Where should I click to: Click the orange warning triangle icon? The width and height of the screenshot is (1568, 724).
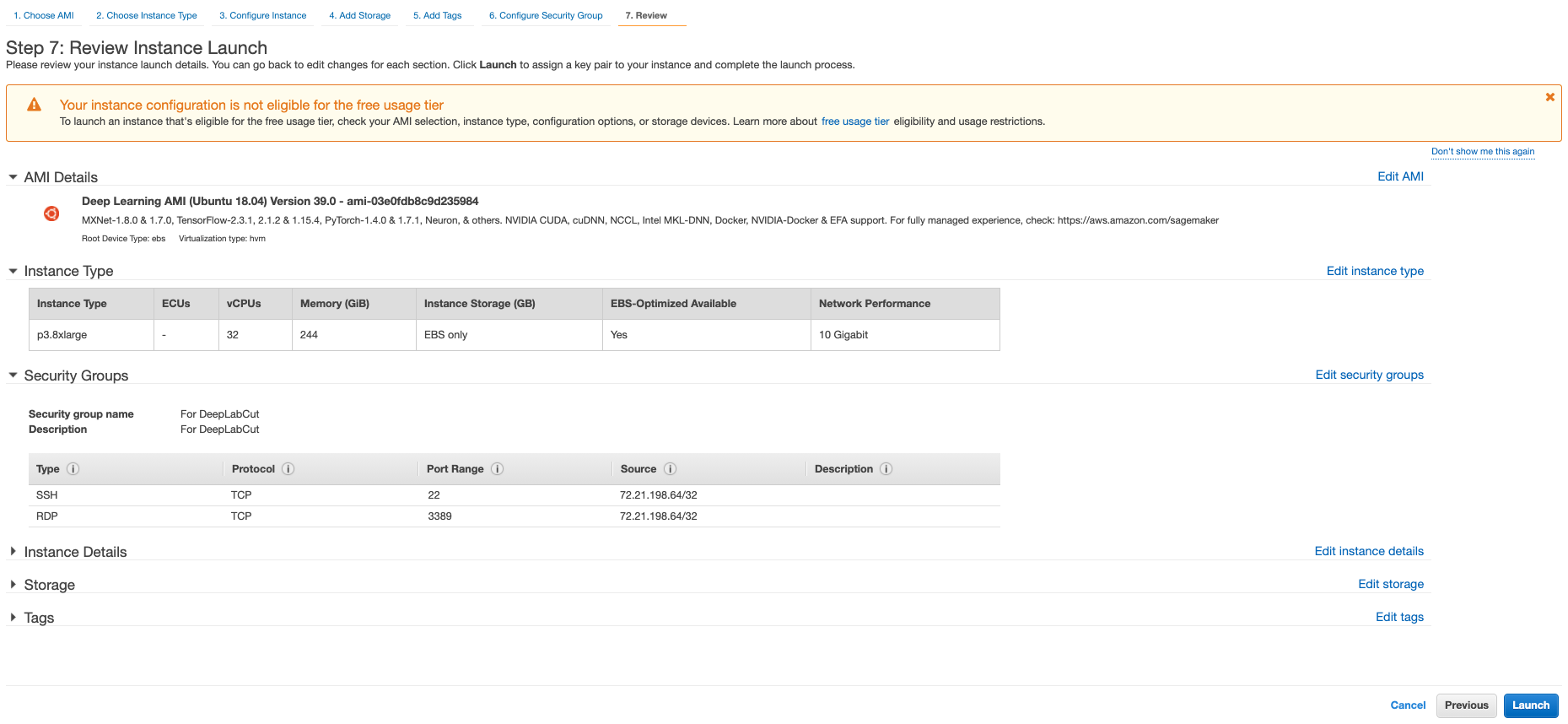pos(34,105)
